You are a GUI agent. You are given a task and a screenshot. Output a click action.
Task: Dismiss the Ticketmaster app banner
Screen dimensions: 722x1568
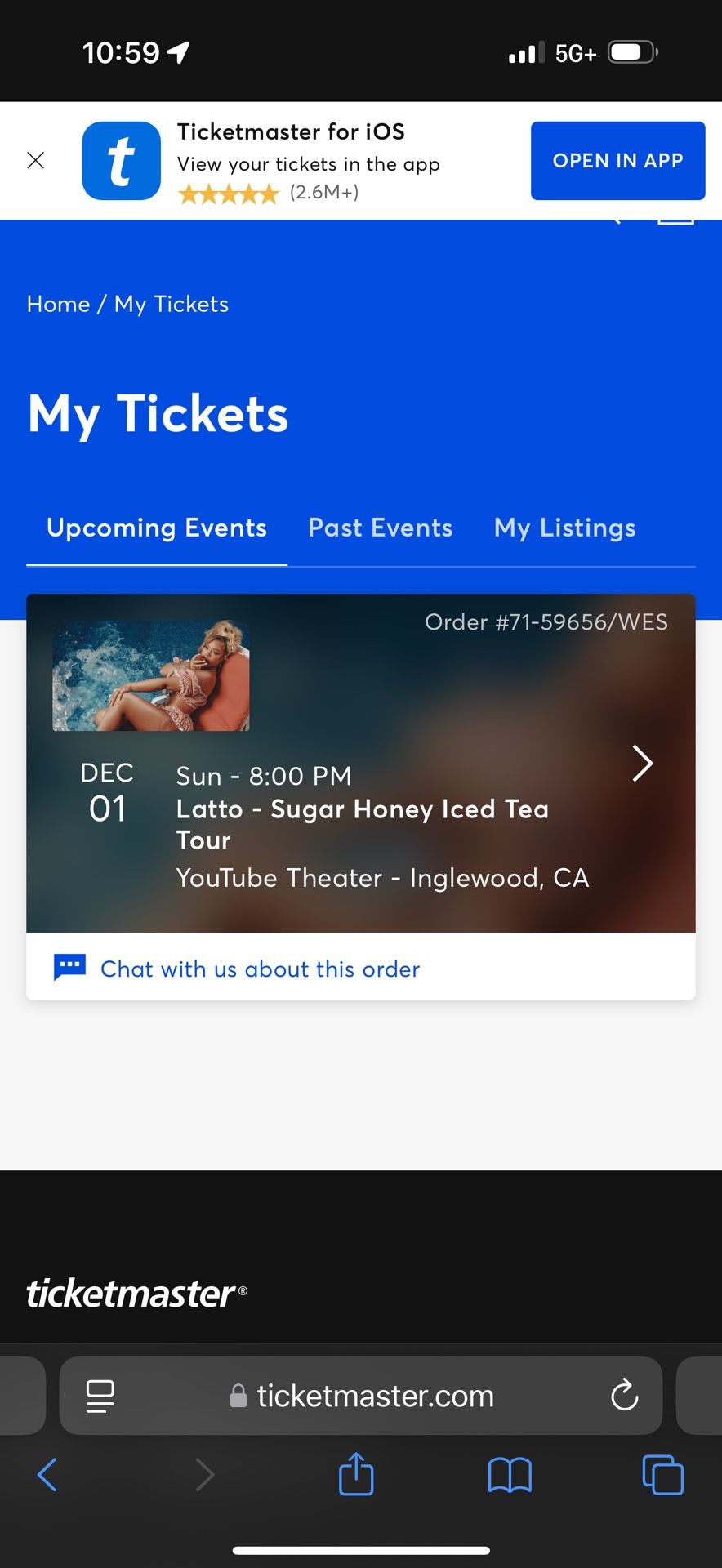(x=36, y=160)
